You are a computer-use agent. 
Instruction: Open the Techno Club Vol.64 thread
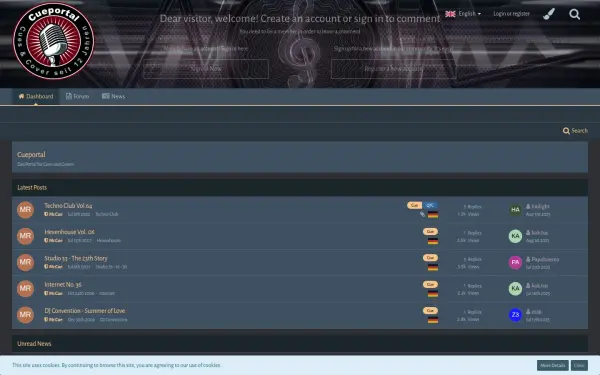pos(68,205)
